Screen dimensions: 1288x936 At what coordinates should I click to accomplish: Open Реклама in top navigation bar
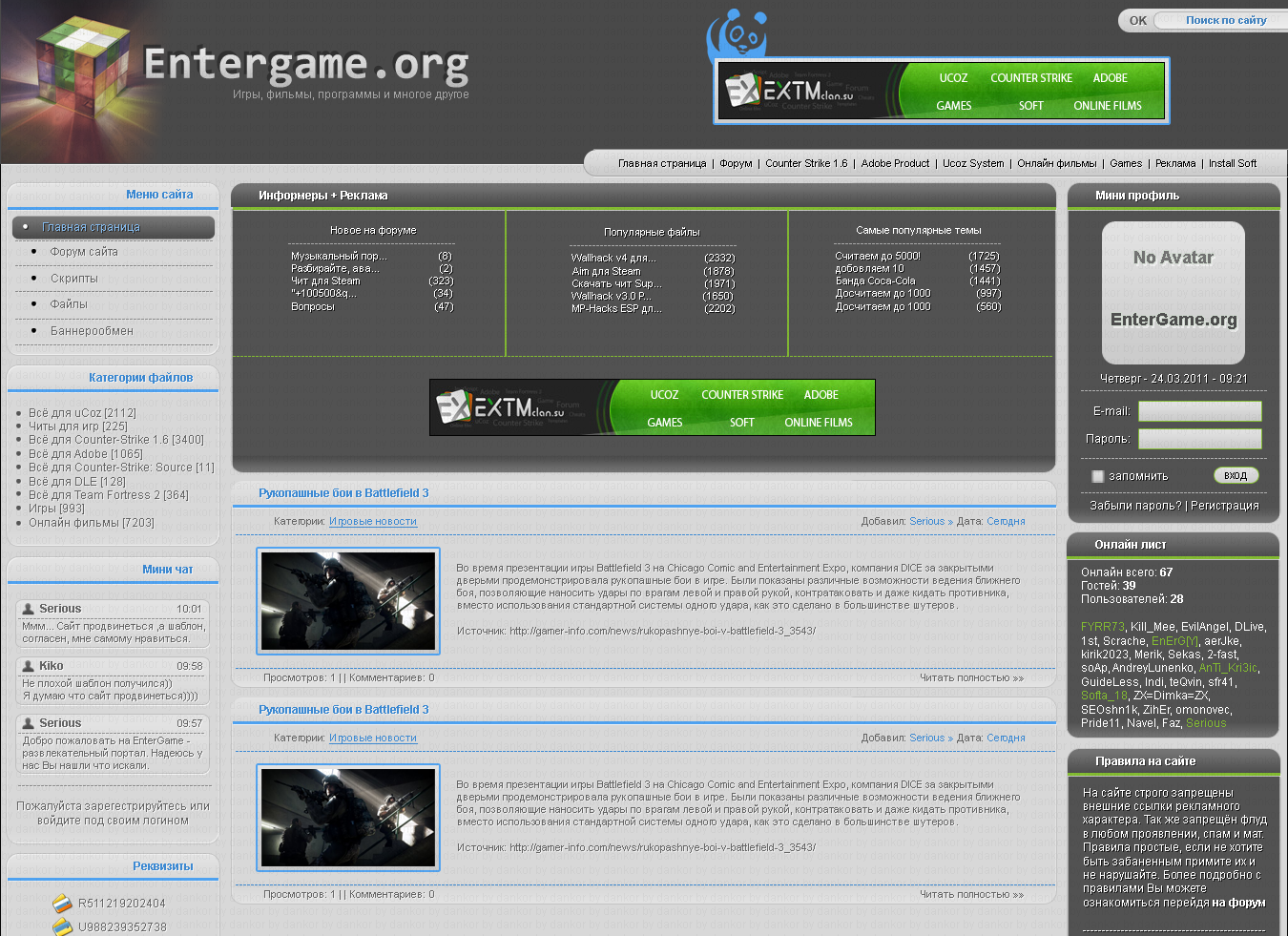coord(1175,163)
